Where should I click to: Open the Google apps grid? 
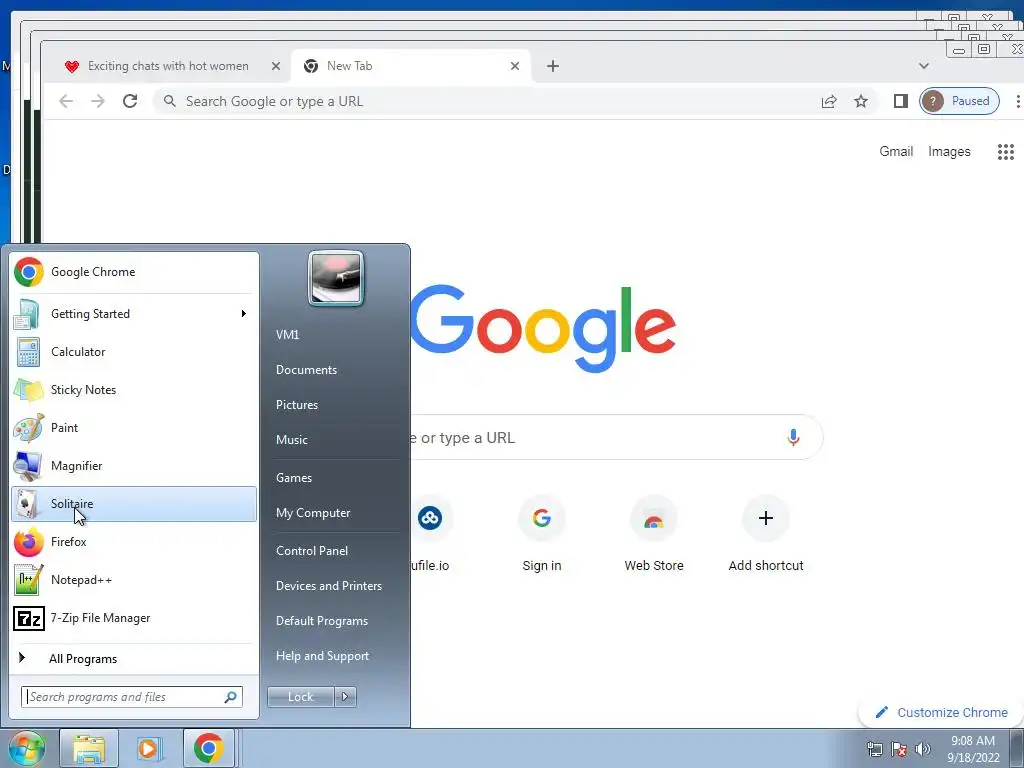click(1006, 152)
